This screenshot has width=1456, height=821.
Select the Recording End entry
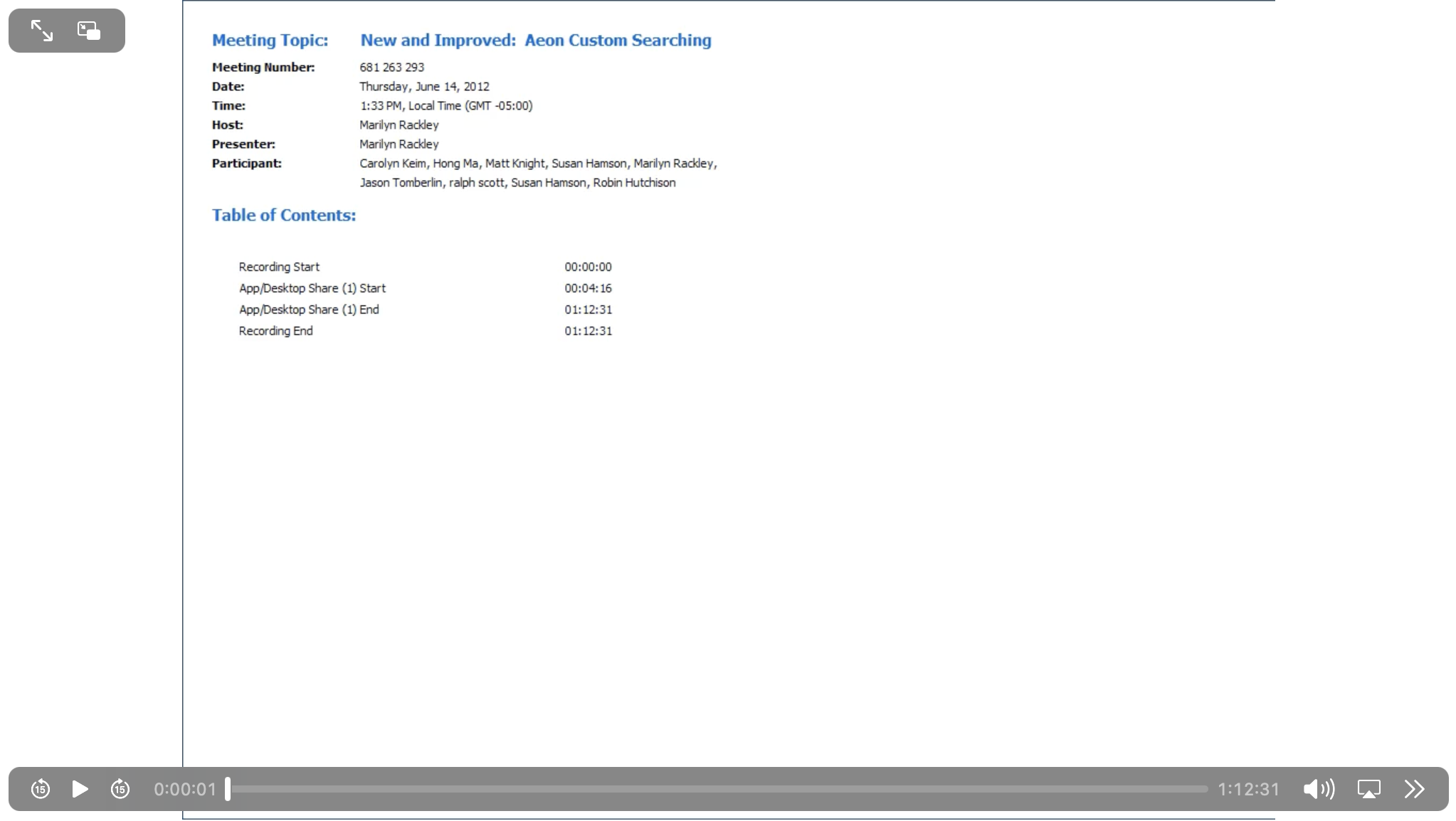[x=276, y=330]
